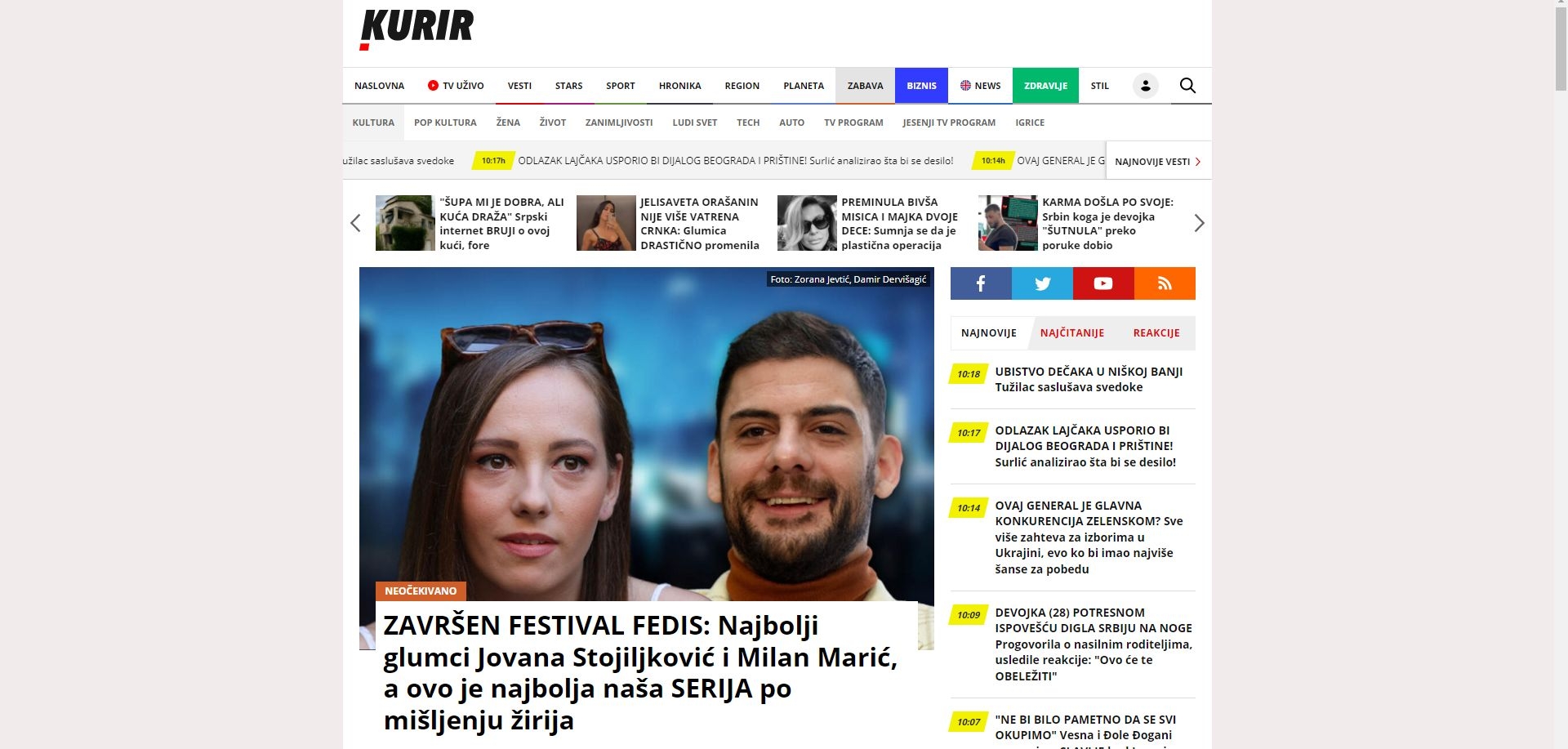Screen dimensions: 1568x749
Task: Open UBISTVO DEČAKA U NIŠKOJ BANJI story
Action: [1088, 379]
